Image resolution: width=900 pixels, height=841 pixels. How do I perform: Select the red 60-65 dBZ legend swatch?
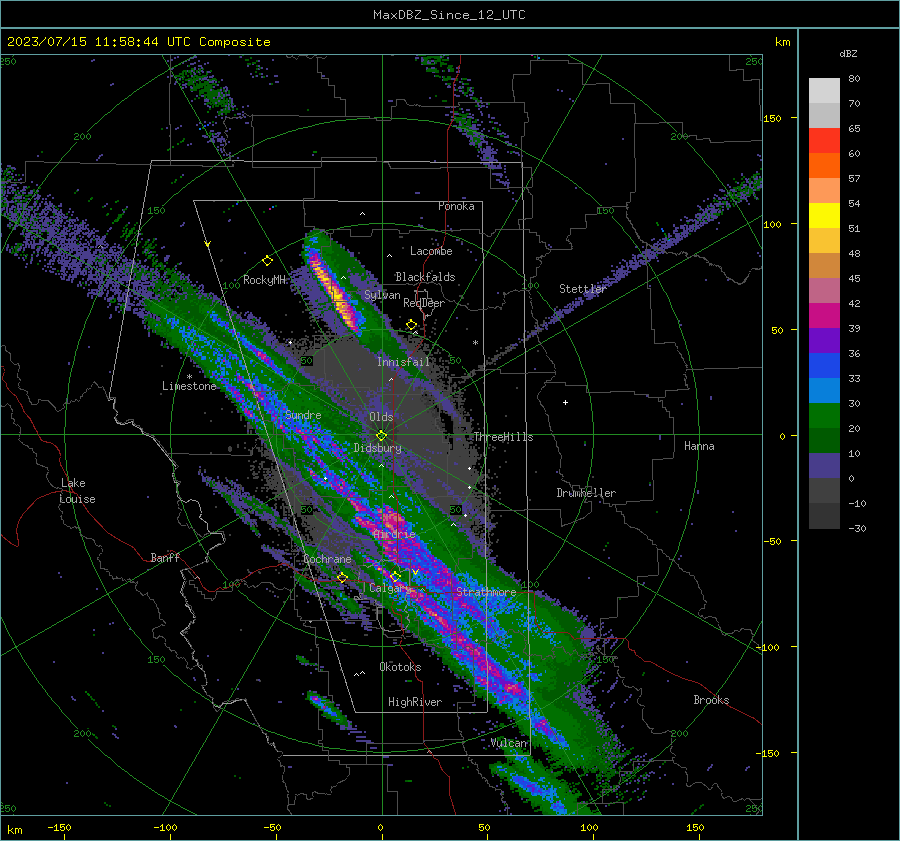[x=824, y=141]
